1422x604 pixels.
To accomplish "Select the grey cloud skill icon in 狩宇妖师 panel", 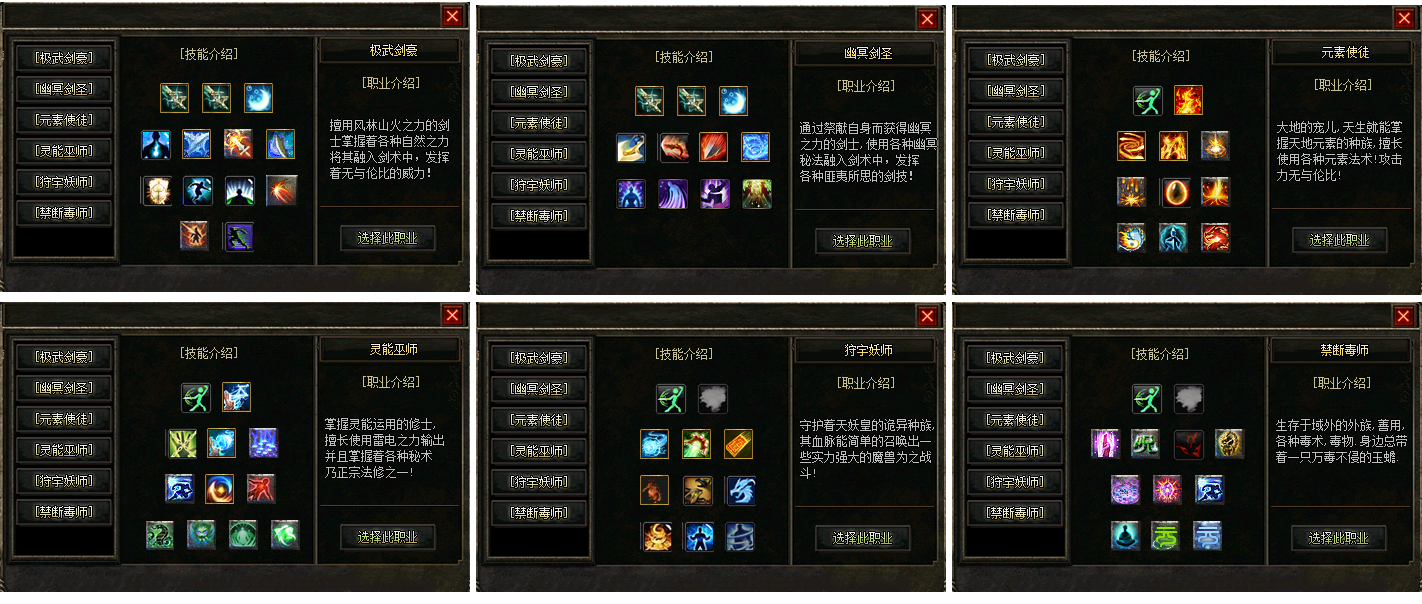I will click(x=713, y=399).
